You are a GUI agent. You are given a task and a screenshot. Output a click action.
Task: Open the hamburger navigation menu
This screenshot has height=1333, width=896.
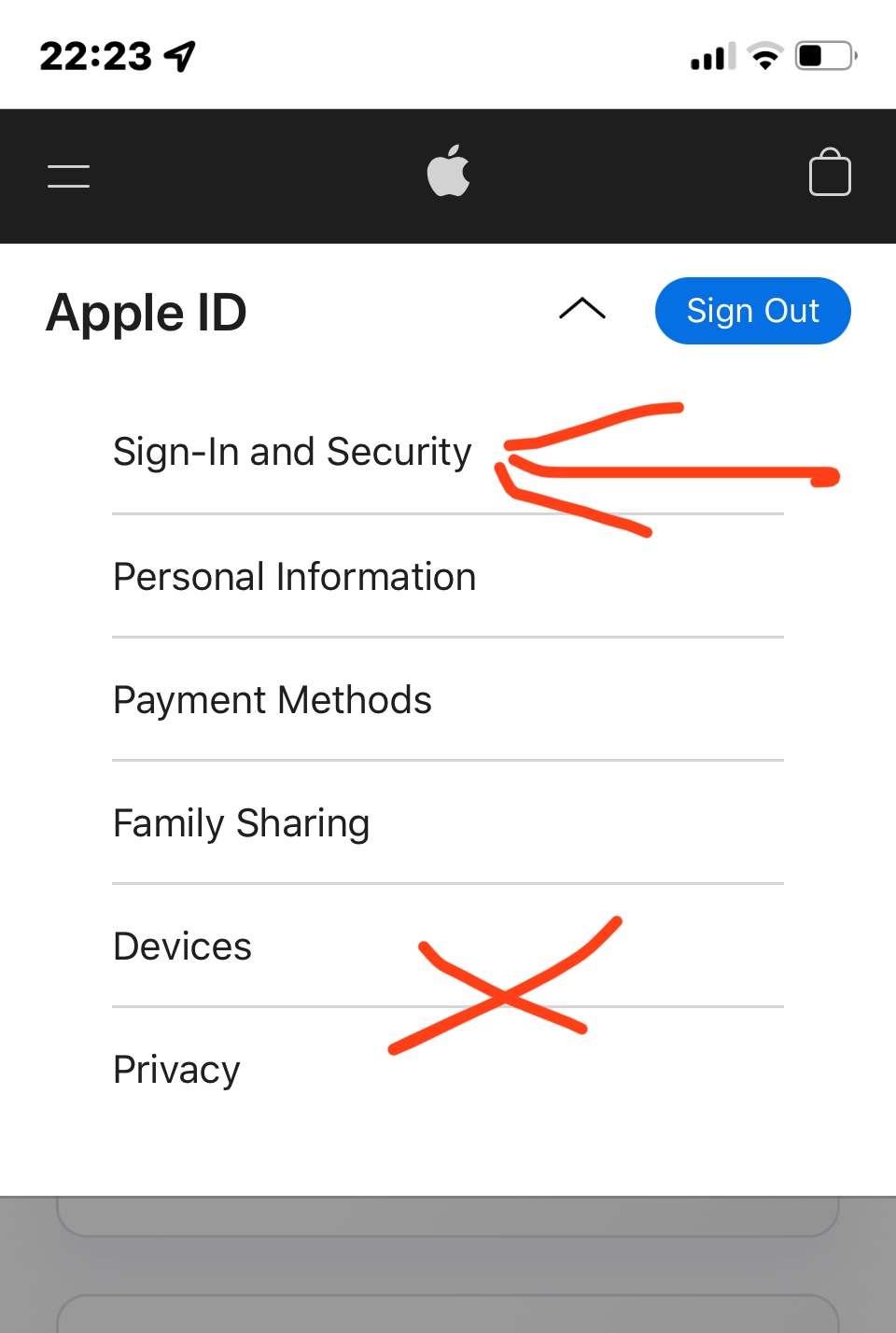pos(69,175)
